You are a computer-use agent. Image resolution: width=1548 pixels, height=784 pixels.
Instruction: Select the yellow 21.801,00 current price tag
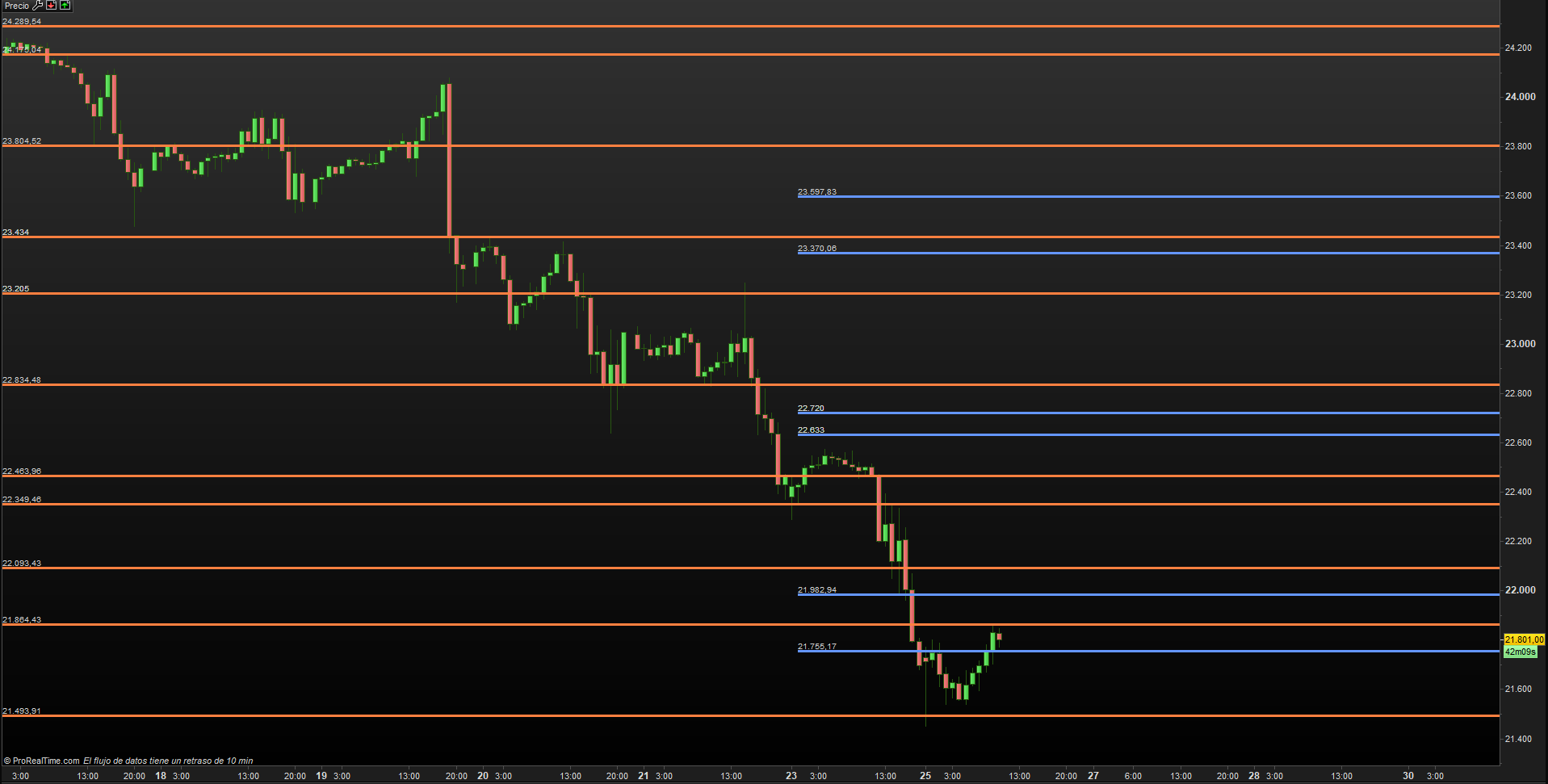coord(1524,639)
